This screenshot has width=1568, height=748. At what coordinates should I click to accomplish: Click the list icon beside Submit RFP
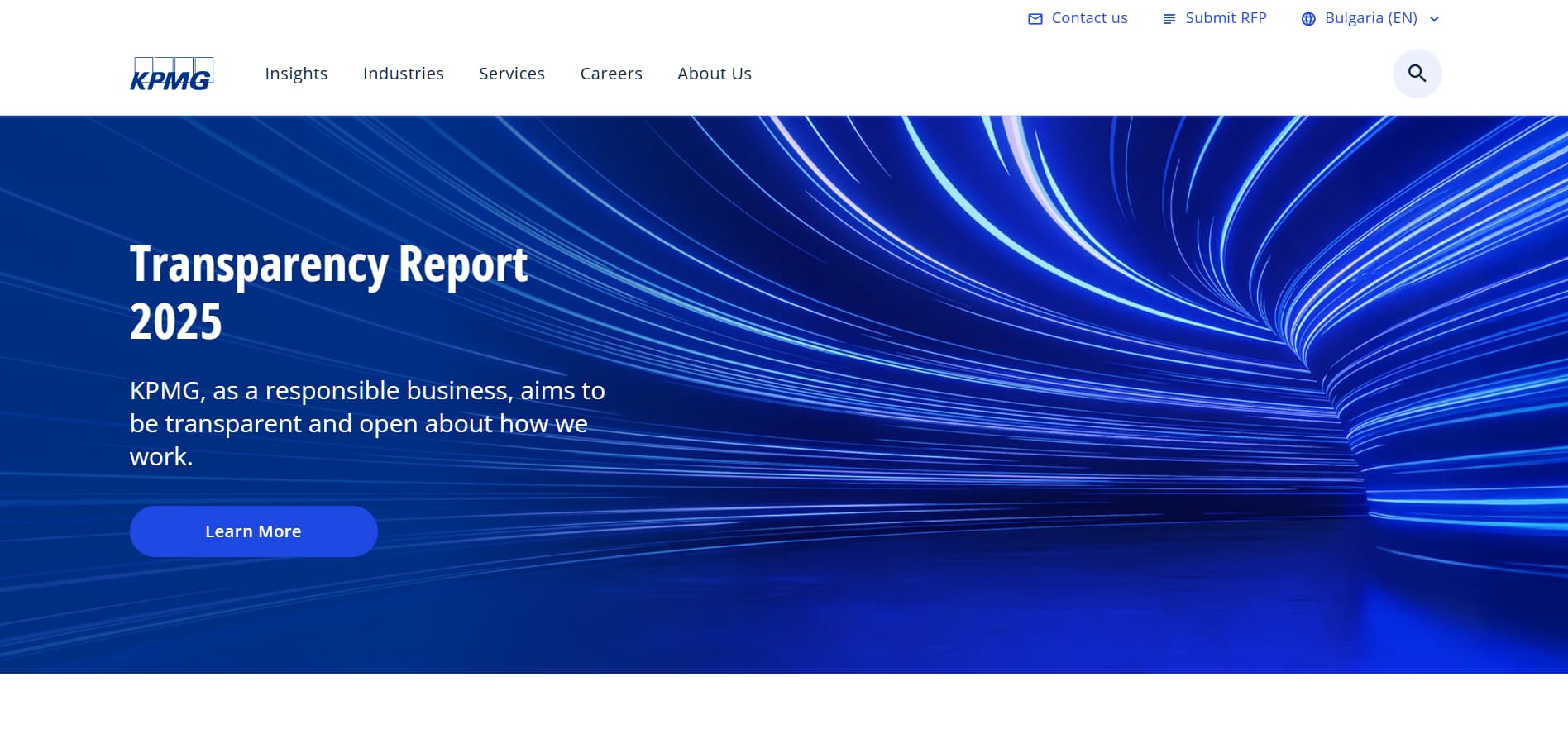[1169, 19]
